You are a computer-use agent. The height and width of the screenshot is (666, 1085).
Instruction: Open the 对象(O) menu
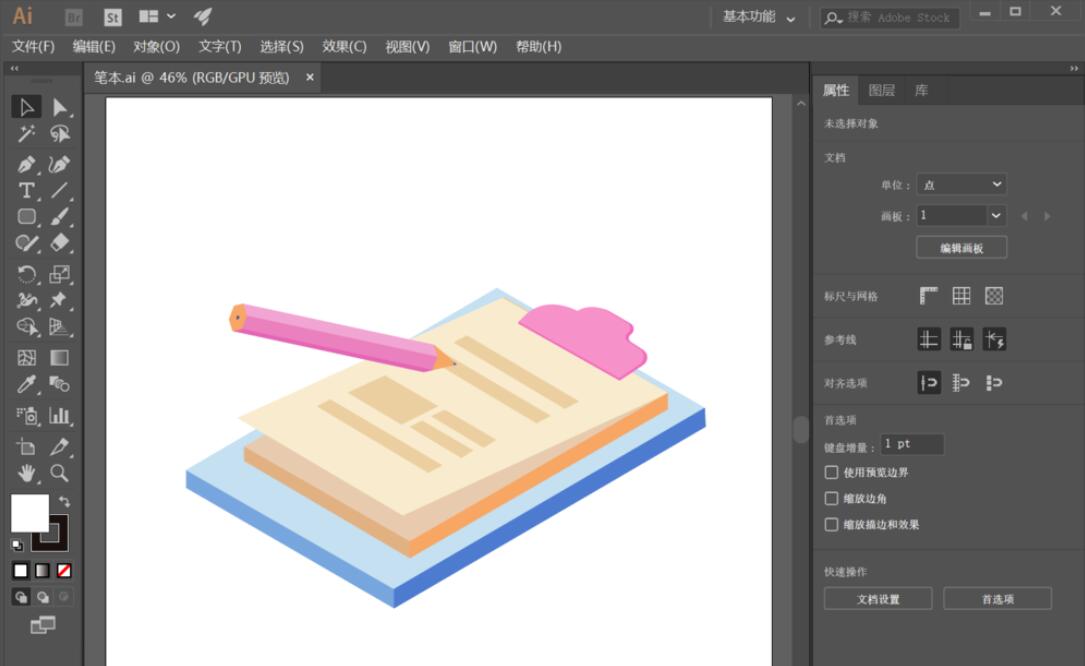[156, 47]
